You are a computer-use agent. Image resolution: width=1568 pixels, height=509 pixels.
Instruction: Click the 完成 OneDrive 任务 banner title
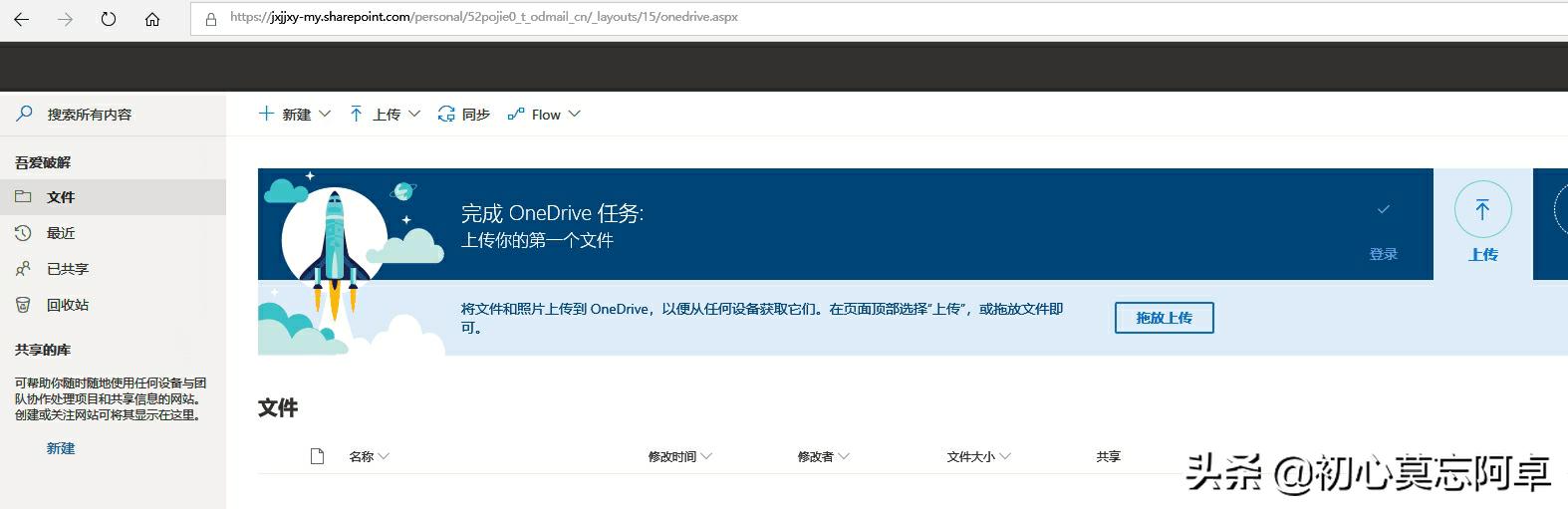(552, 213)
